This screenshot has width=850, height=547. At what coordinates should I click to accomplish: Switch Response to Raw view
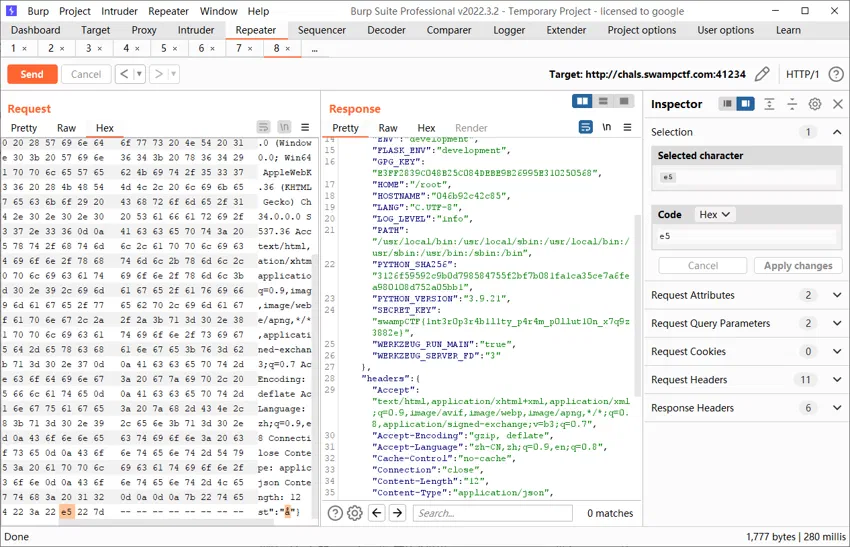click(388, 128)
